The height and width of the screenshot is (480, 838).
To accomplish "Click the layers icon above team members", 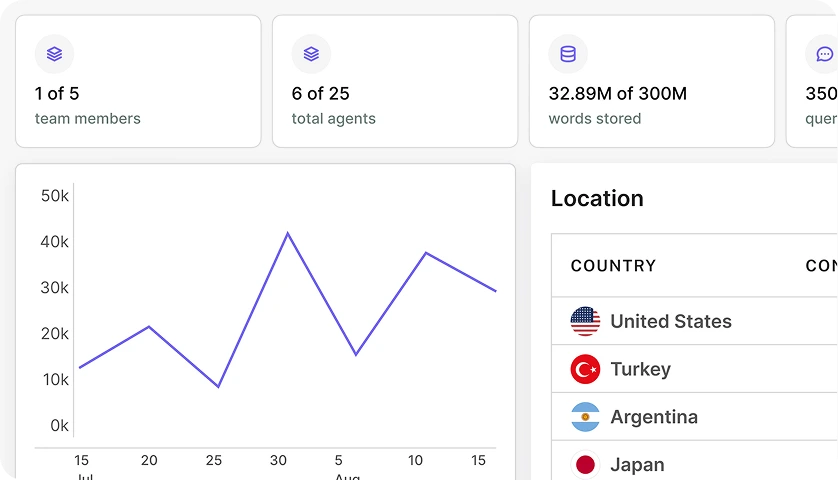I will (55, 54).
